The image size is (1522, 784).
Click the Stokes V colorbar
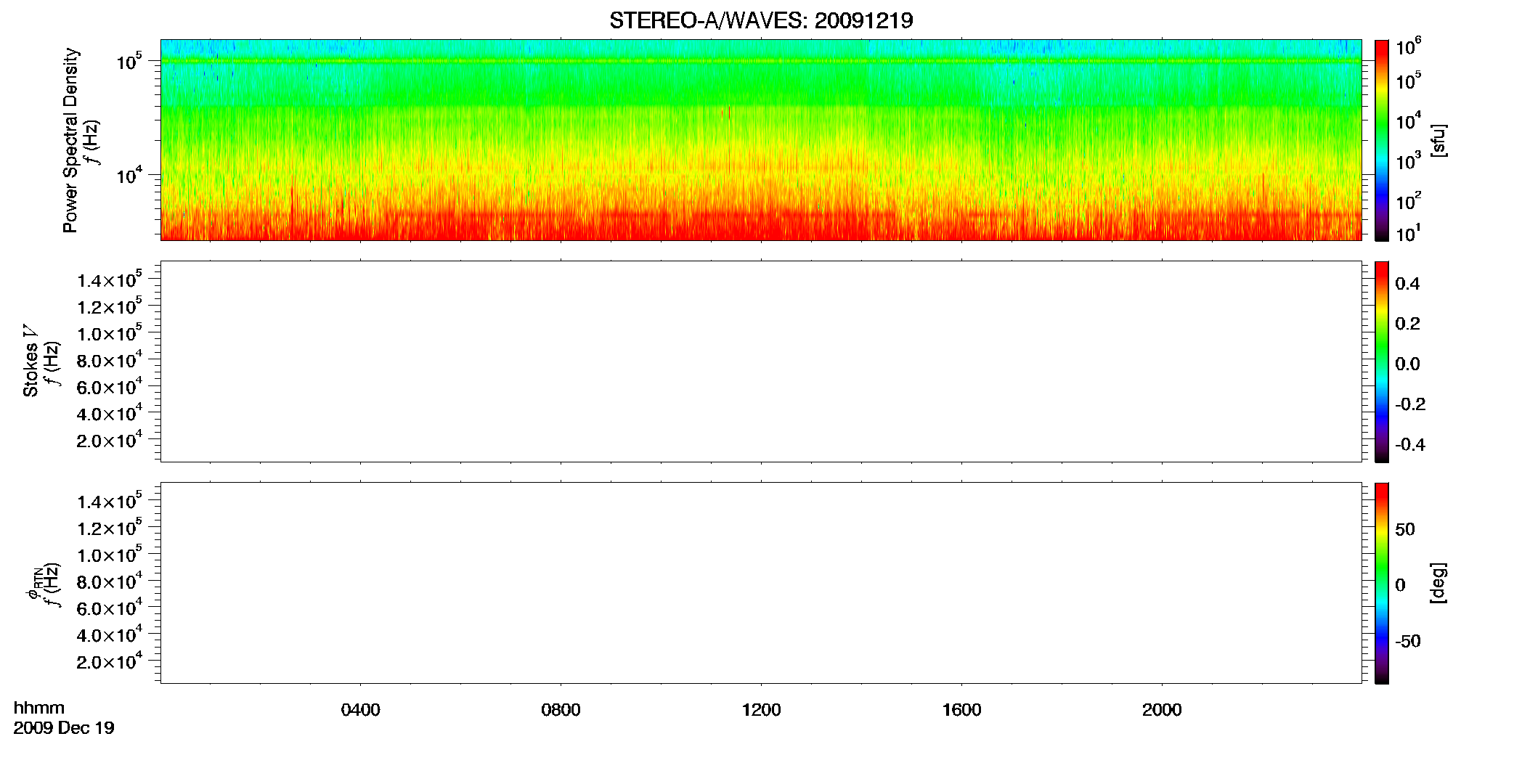(1382, 362)
